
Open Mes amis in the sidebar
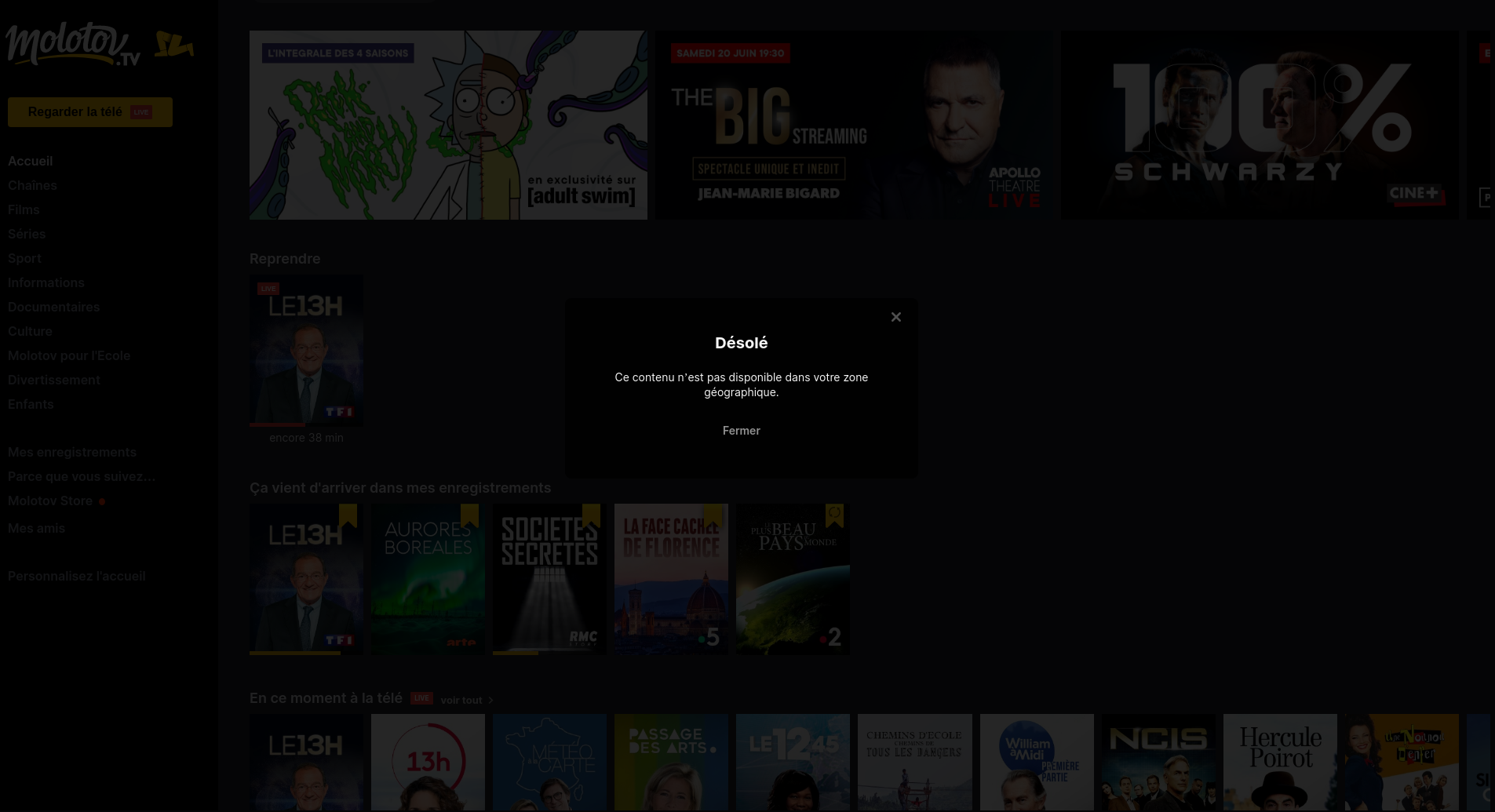[x=36, y=528]
